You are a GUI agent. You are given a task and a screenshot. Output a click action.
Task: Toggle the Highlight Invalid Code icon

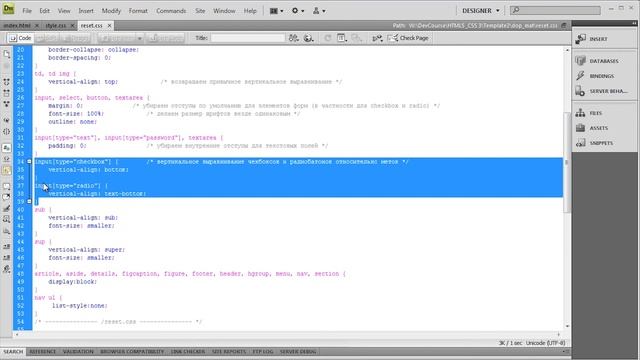click(x=7, y=159)
